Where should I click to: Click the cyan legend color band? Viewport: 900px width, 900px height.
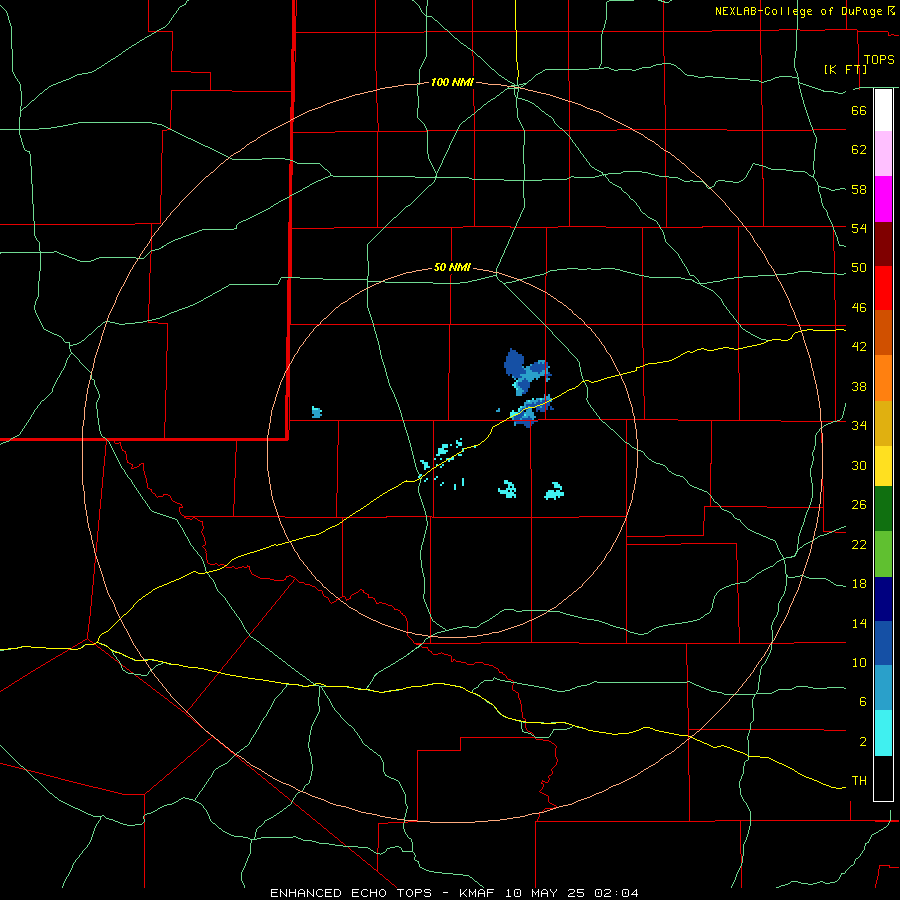883,733
